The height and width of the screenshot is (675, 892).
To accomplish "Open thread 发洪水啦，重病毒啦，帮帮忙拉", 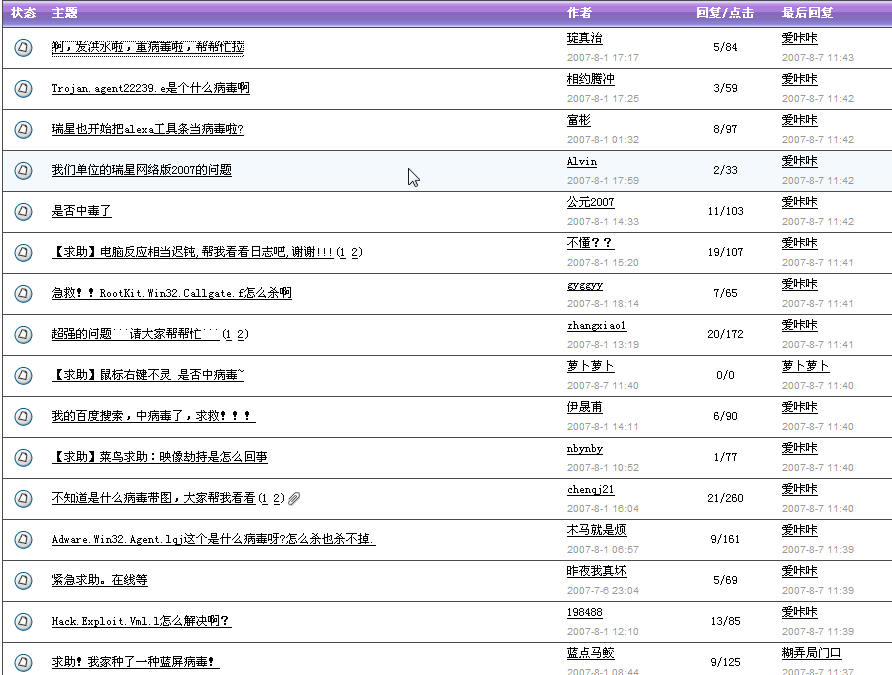I will point(148,47).
